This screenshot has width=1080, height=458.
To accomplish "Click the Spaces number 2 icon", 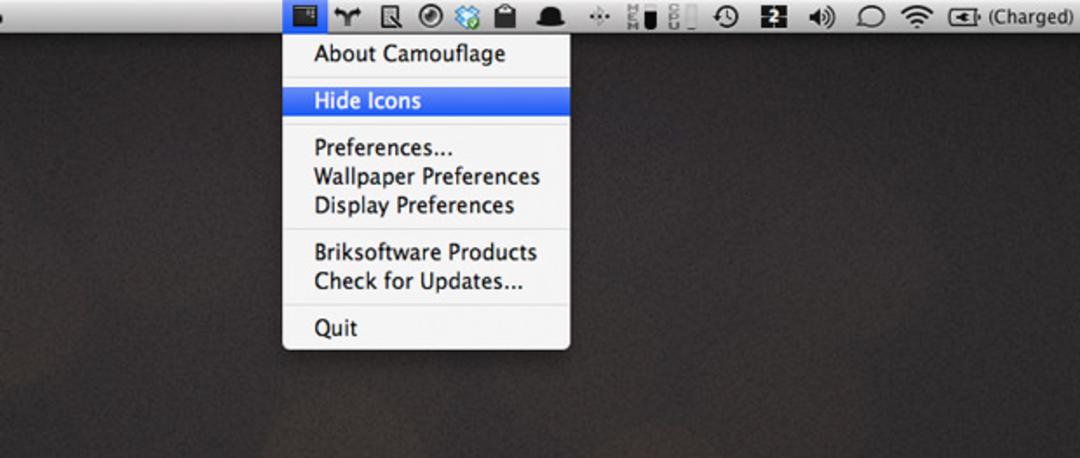I will (x=773, y=17).
